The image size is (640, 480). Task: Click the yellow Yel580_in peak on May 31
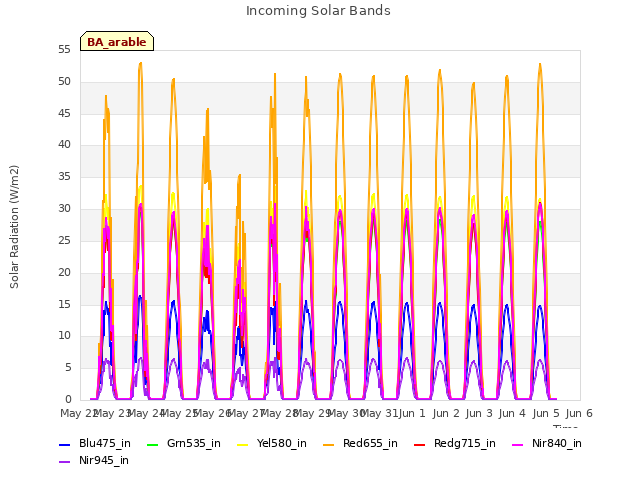[373, 194]
